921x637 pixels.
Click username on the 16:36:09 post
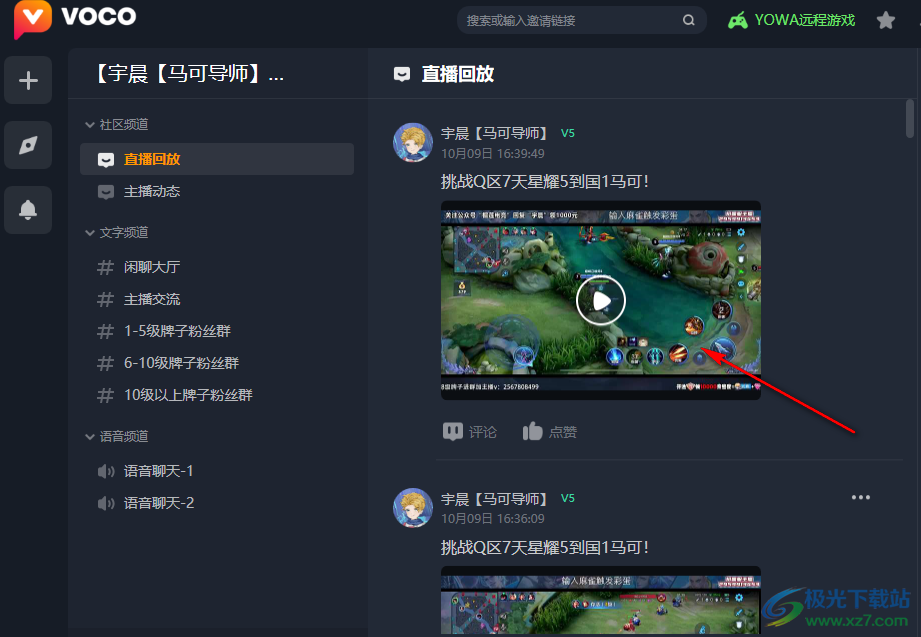pyautogui.click(x=495, y=499)
